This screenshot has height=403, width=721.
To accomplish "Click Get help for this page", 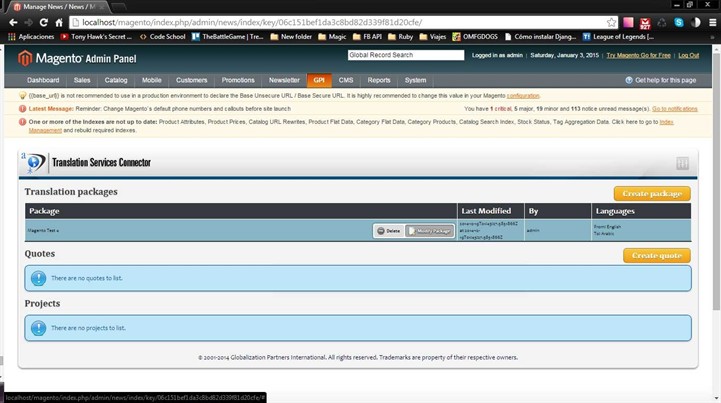I will point(661,80).
